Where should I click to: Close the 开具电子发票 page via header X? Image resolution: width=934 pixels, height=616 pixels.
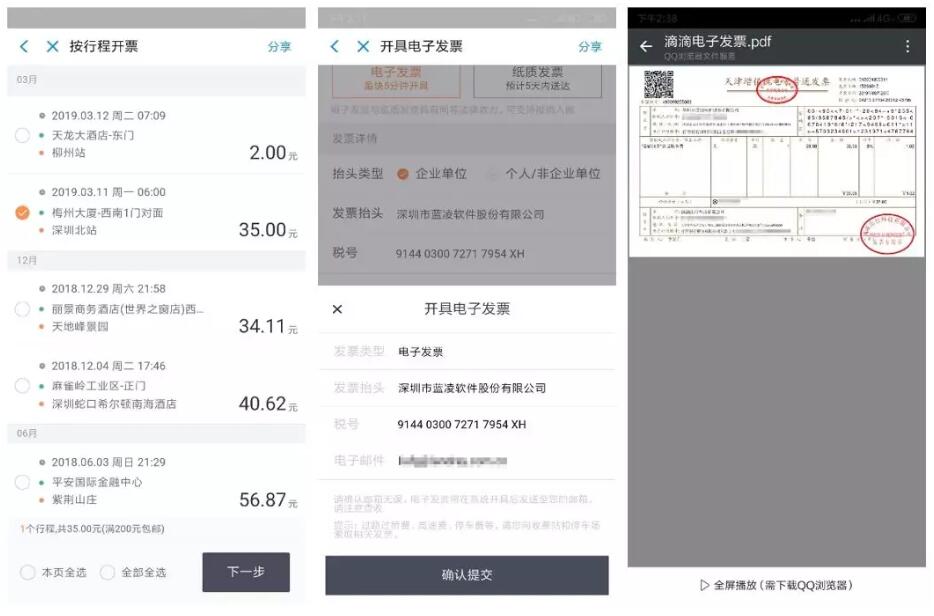pos(363,46)
